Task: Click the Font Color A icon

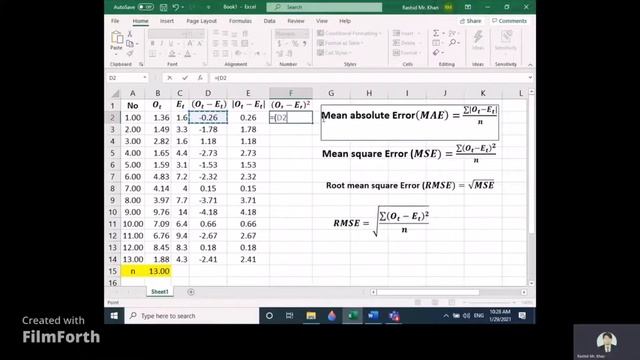Action: coord(187,53)
